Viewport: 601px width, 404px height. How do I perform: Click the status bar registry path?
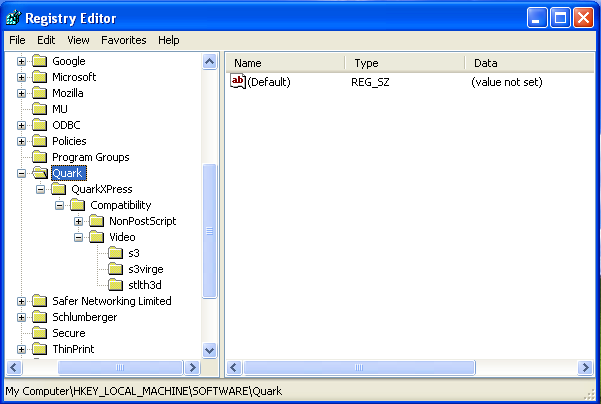pyautogui.click(x=144, y=391)
